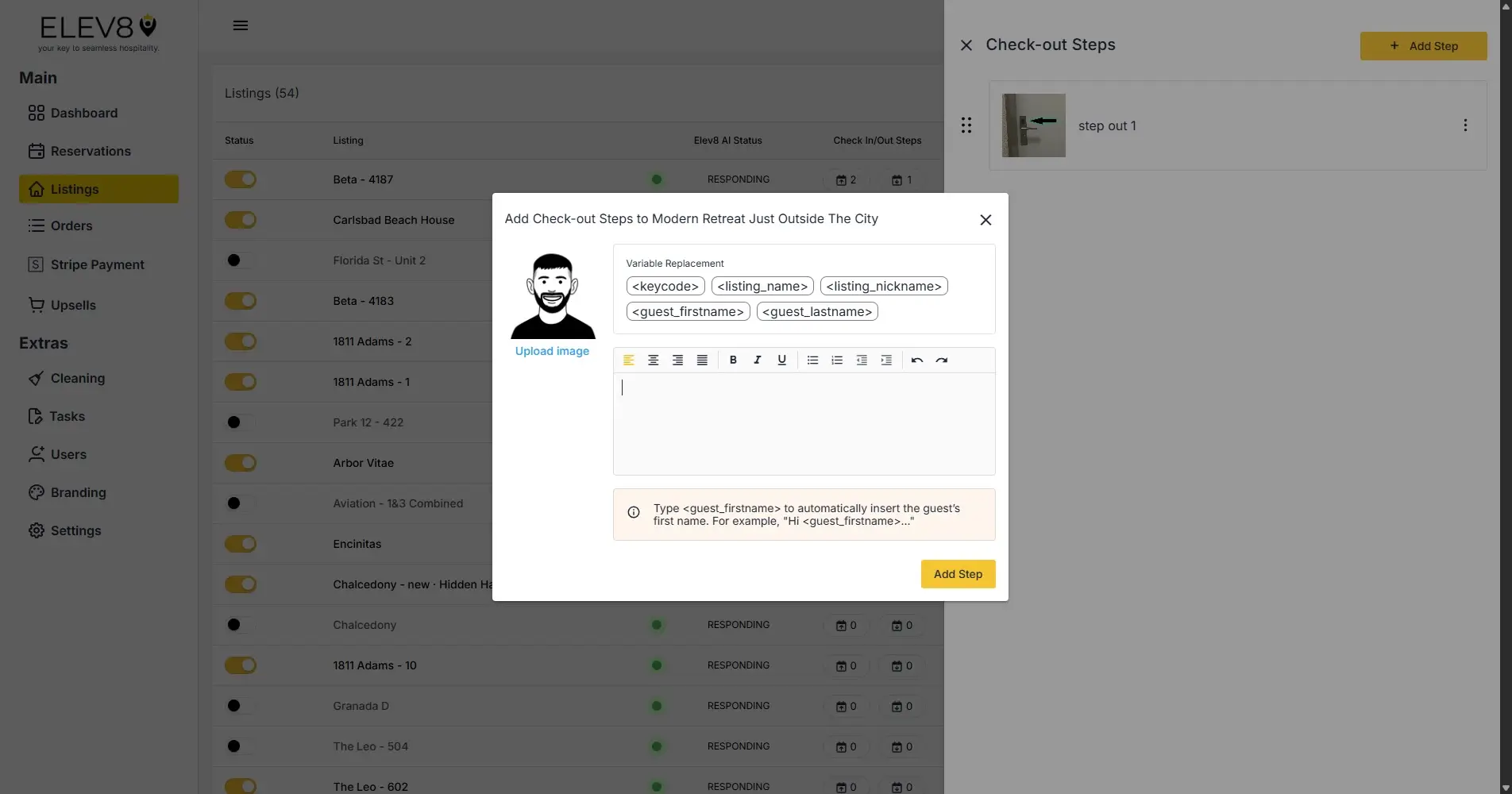The width and height of the screenshot is (1512, 794).
Task: Apply bold formatting in the step editor
Action: tap(732, 360)
